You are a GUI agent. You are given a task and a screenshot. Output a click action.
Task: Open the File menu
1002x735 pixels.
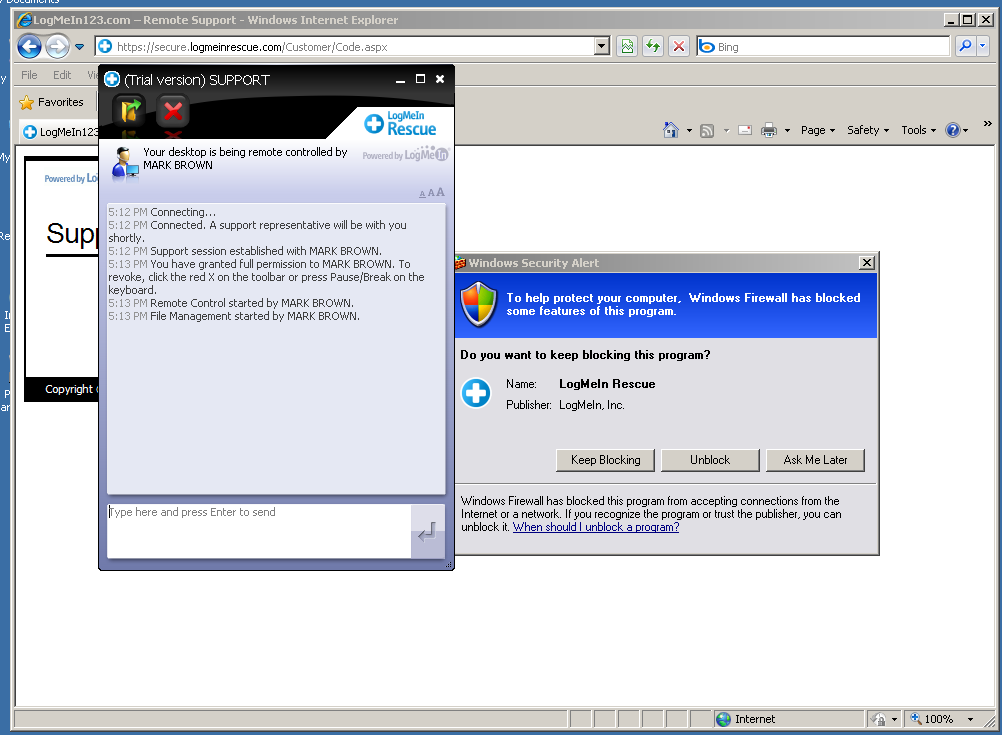(x=29, y=75)
